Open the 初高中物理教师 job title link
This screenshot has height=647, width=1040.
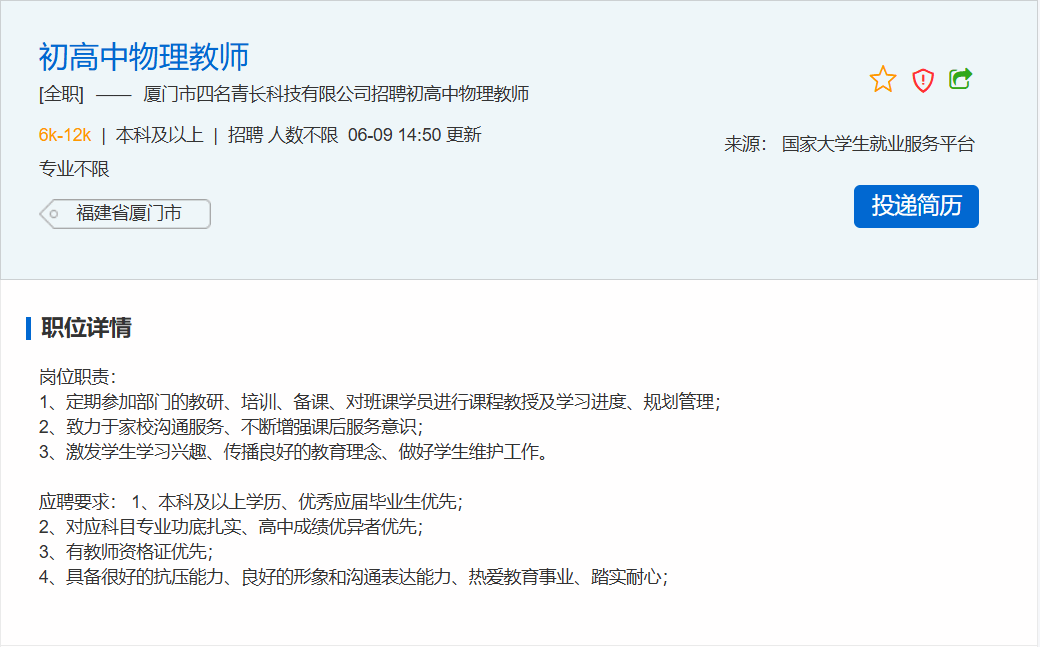pyautogui.click(x=144, y=57)
